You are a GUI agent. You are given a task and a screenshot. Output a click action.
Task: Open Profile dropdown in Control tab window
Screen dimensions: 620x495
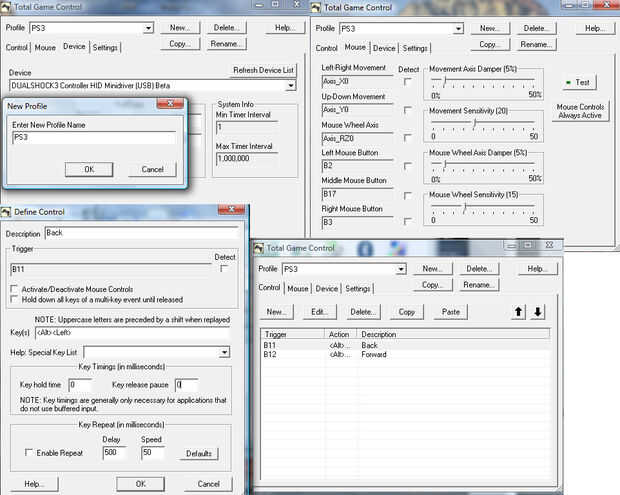pos(401,269)
